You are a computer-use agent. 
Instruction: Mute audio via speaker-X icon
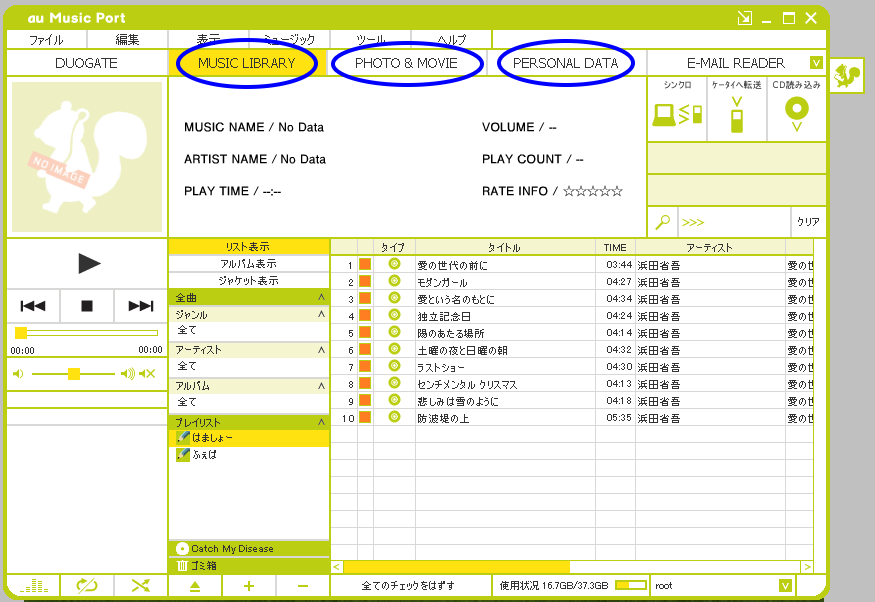coord(147,374)
